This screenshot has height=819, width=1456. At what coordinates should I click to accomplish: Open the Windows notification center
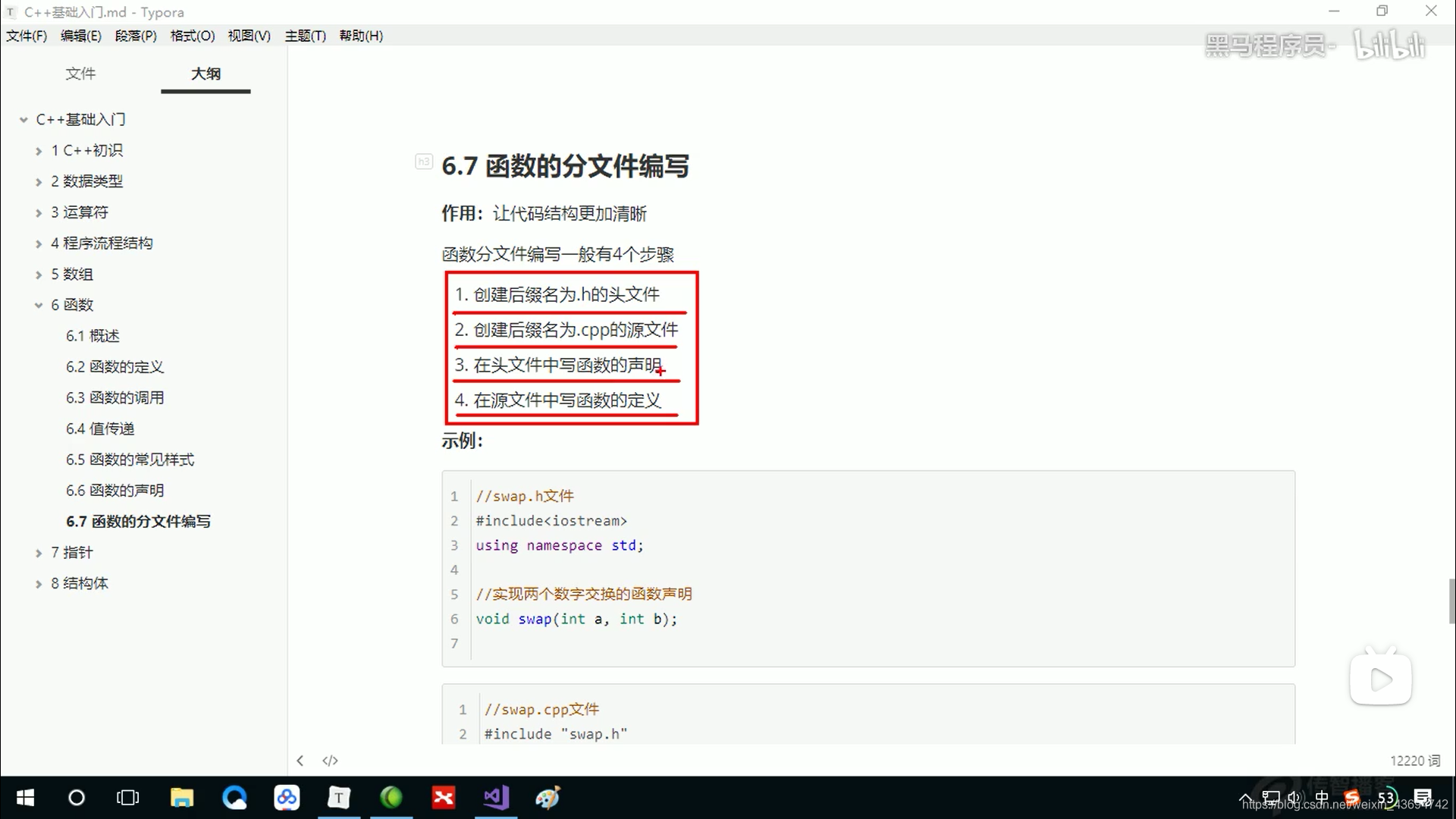(x=1423, y=798)
